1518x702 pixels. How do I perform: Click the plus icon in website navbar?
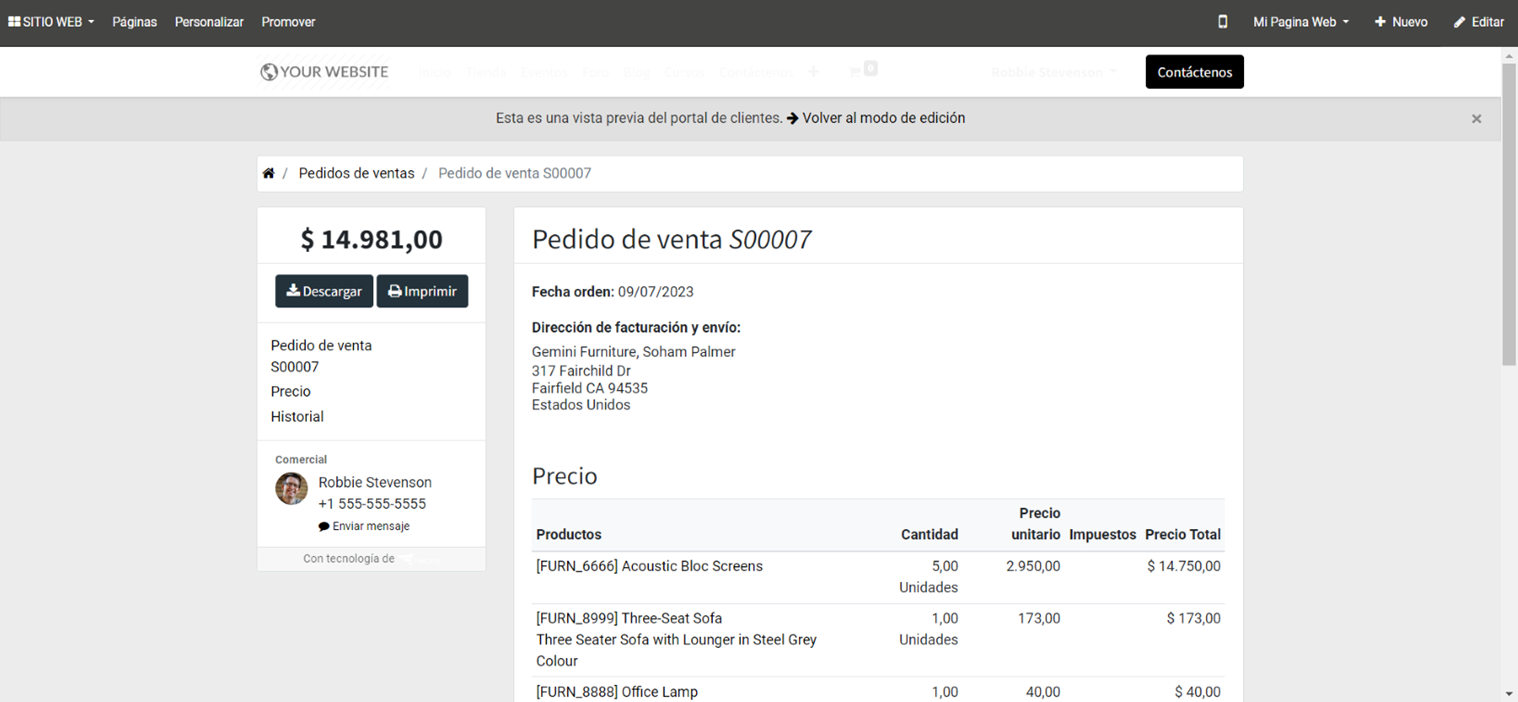813,72
